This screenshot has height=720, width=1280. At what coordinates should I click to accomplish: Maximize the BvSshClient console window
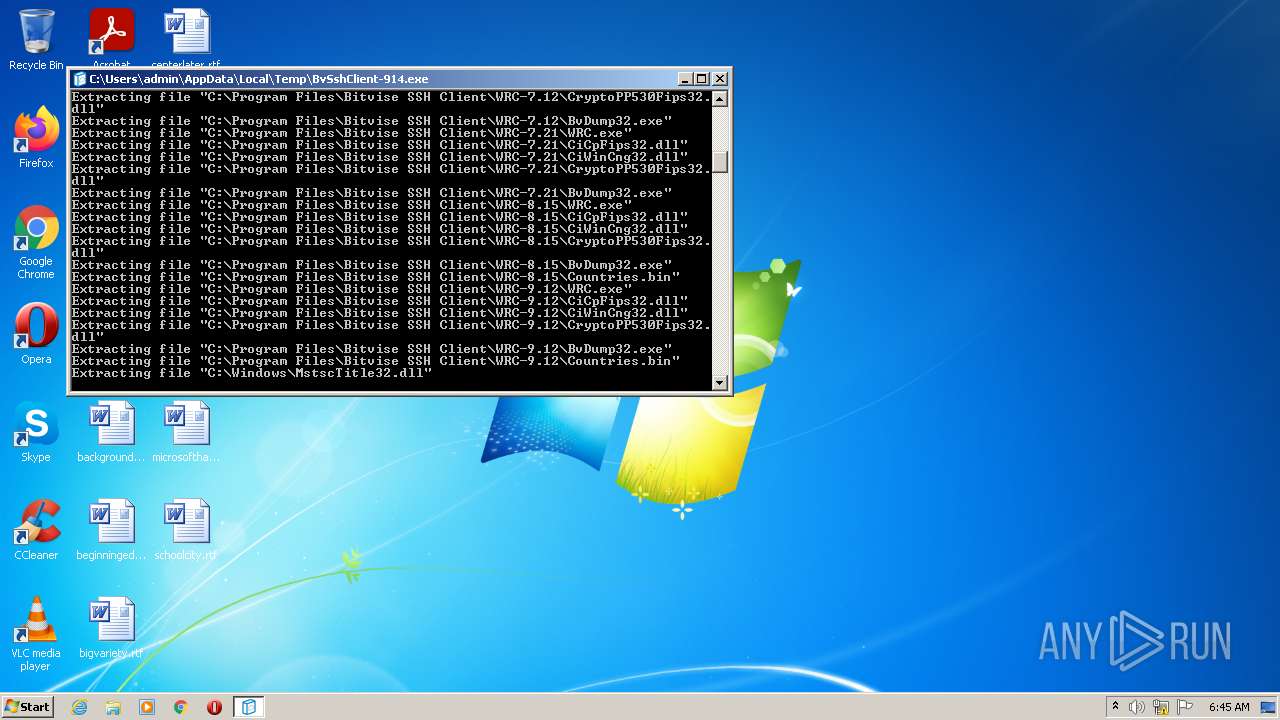(x=702, y=79)
